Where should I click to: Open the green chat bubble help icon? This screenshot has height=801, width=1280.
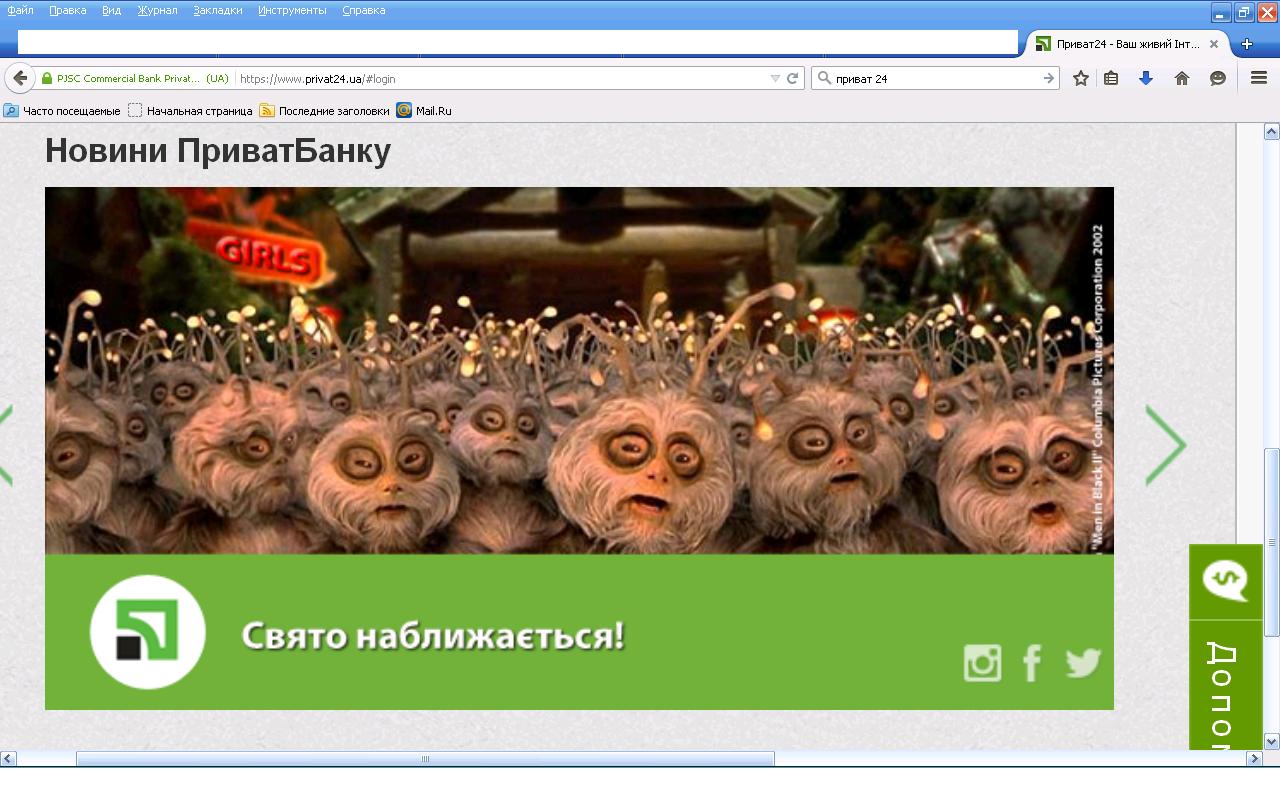tap(1225, 580)
